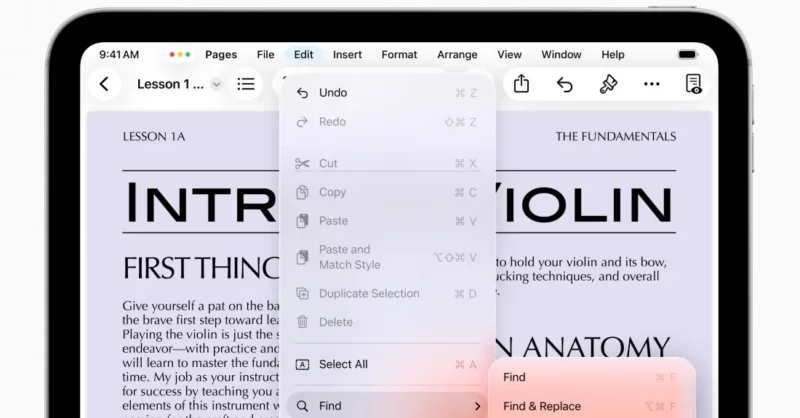Viewport: 800px width, 418px height.
Task: Open the More ellipsis toolbar icon
Action: [x=652, y=84]
